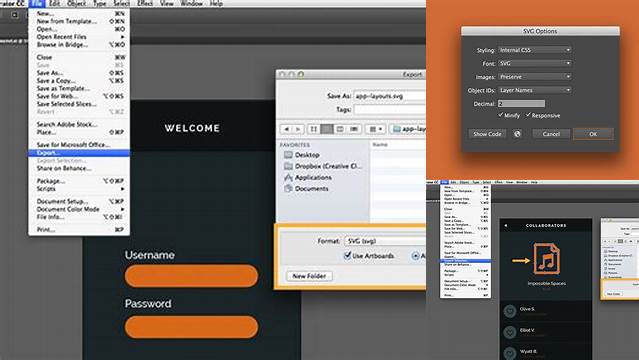Open the Effect menu in the large Illustrator window
Image resolution: width=639 pixels, height=360 pixels.
[x=145, y=4]
